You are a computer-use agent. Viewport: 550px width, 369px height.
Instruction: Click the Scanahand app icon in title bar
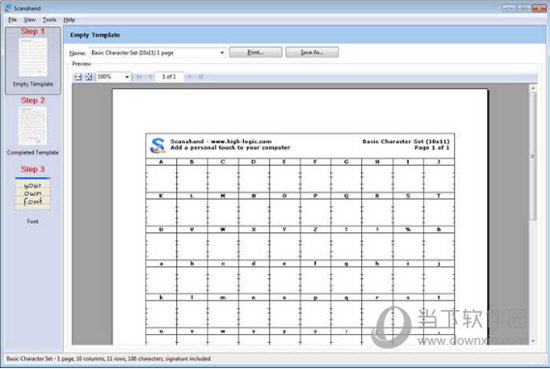(x=8, y=8)
